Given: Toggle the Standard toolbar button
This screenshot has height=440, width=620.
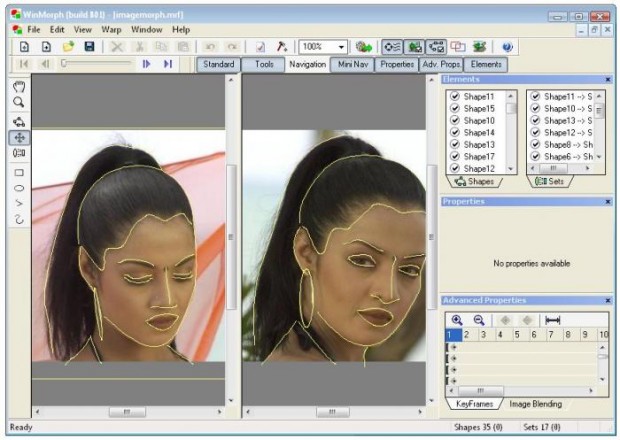Looking at the screenshot, I should click(219, 64).
